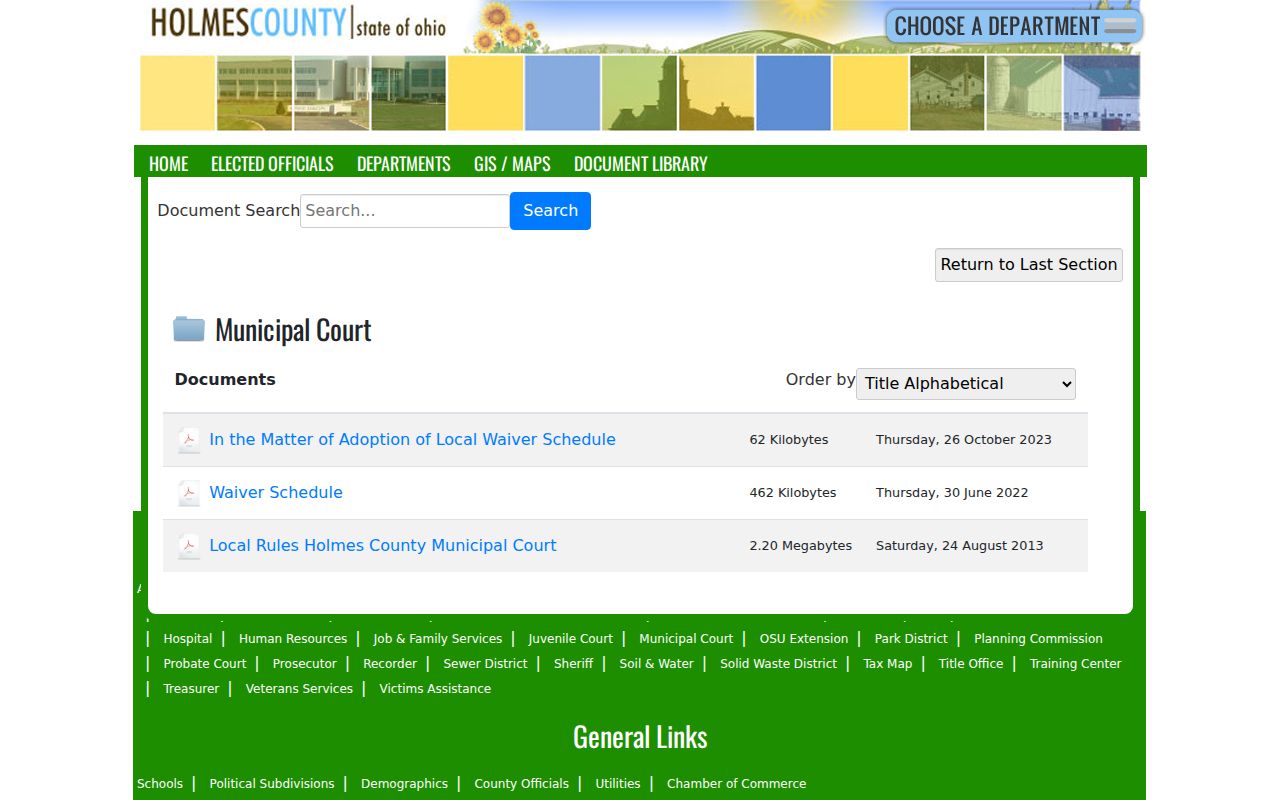1280x800 pixels.
Task: Open Local Rules Holmes County Municipal Court link
Action: [383, 546]
